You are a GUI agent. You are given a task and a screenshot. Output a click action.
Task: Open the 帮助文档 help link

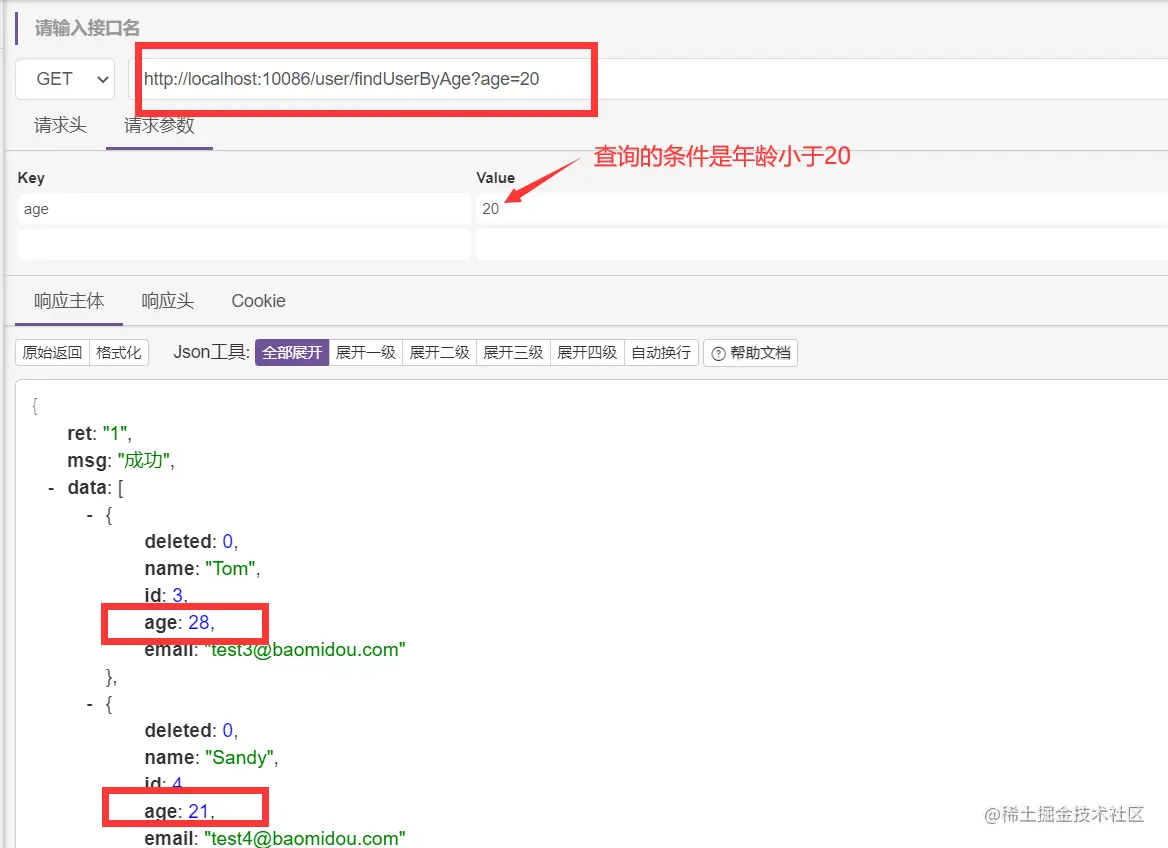click(x=751, y=352)
